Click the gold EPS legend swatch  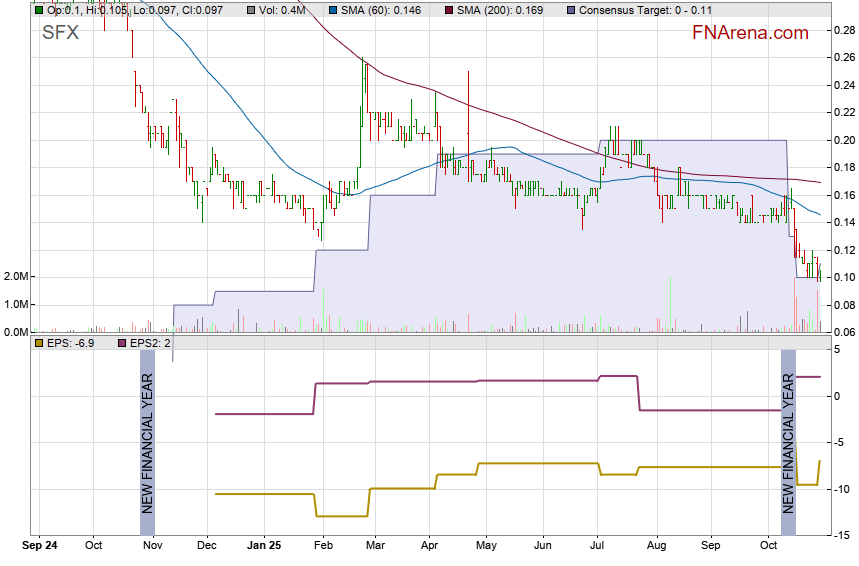(x=39, y=343)
